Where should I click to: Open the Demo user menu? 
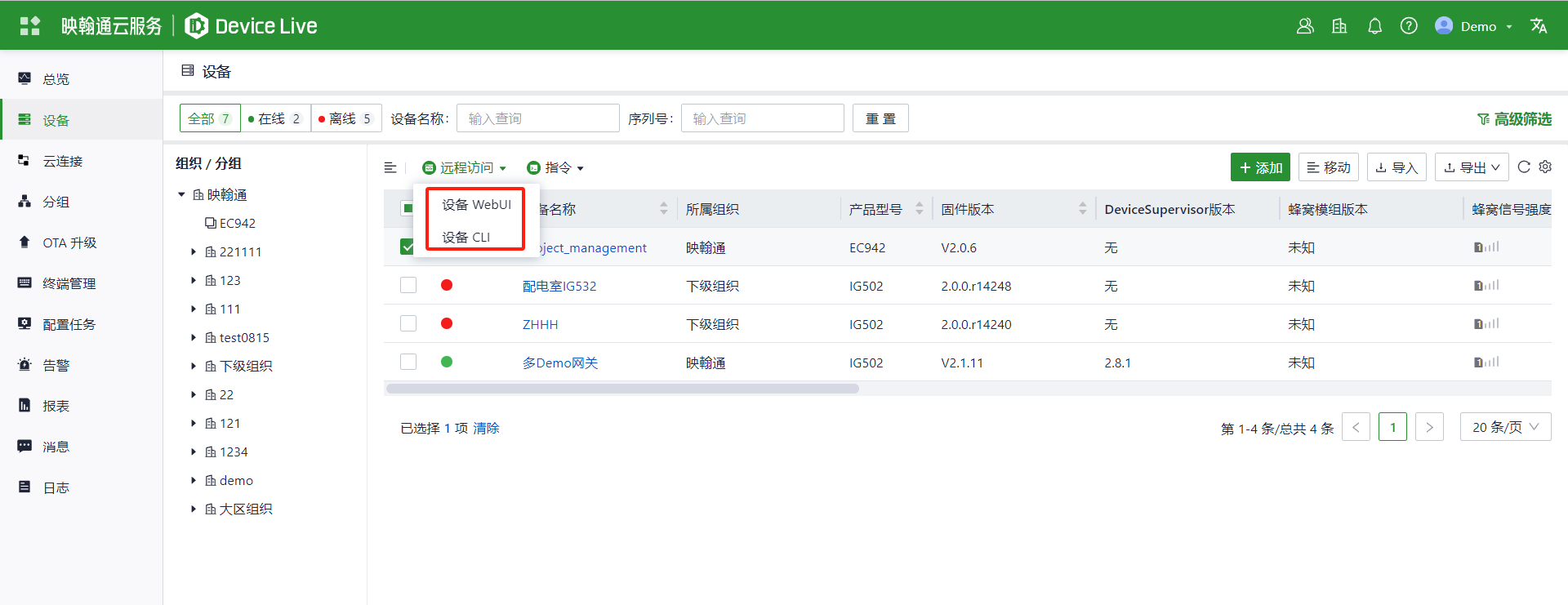1475,26
